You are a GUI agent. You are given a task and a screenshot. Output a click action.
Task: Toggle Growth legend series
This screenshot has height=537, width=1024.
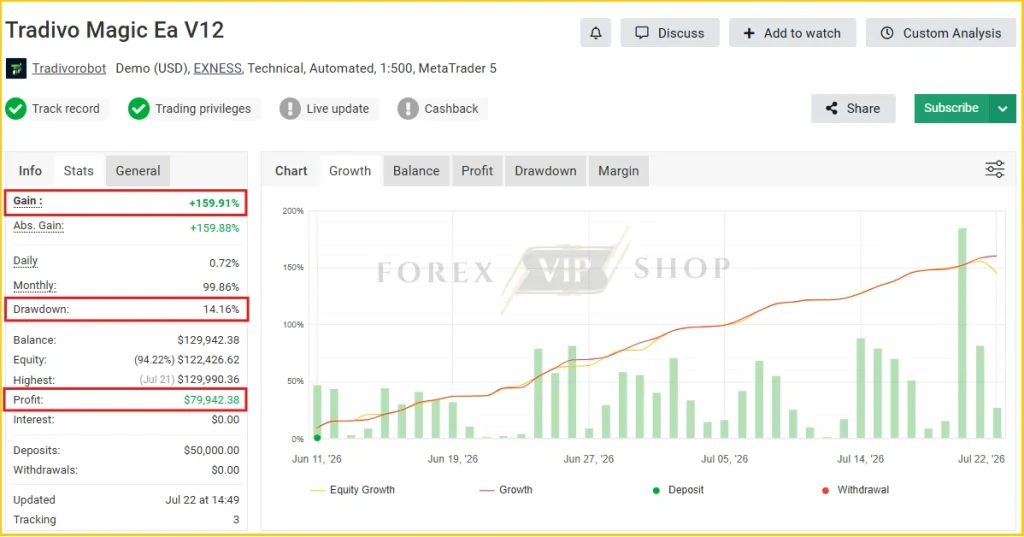[506, 489]
